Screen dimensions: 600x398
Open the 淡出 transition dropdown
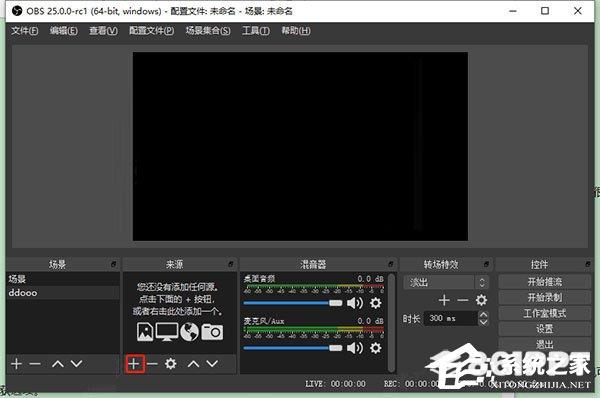446,282
